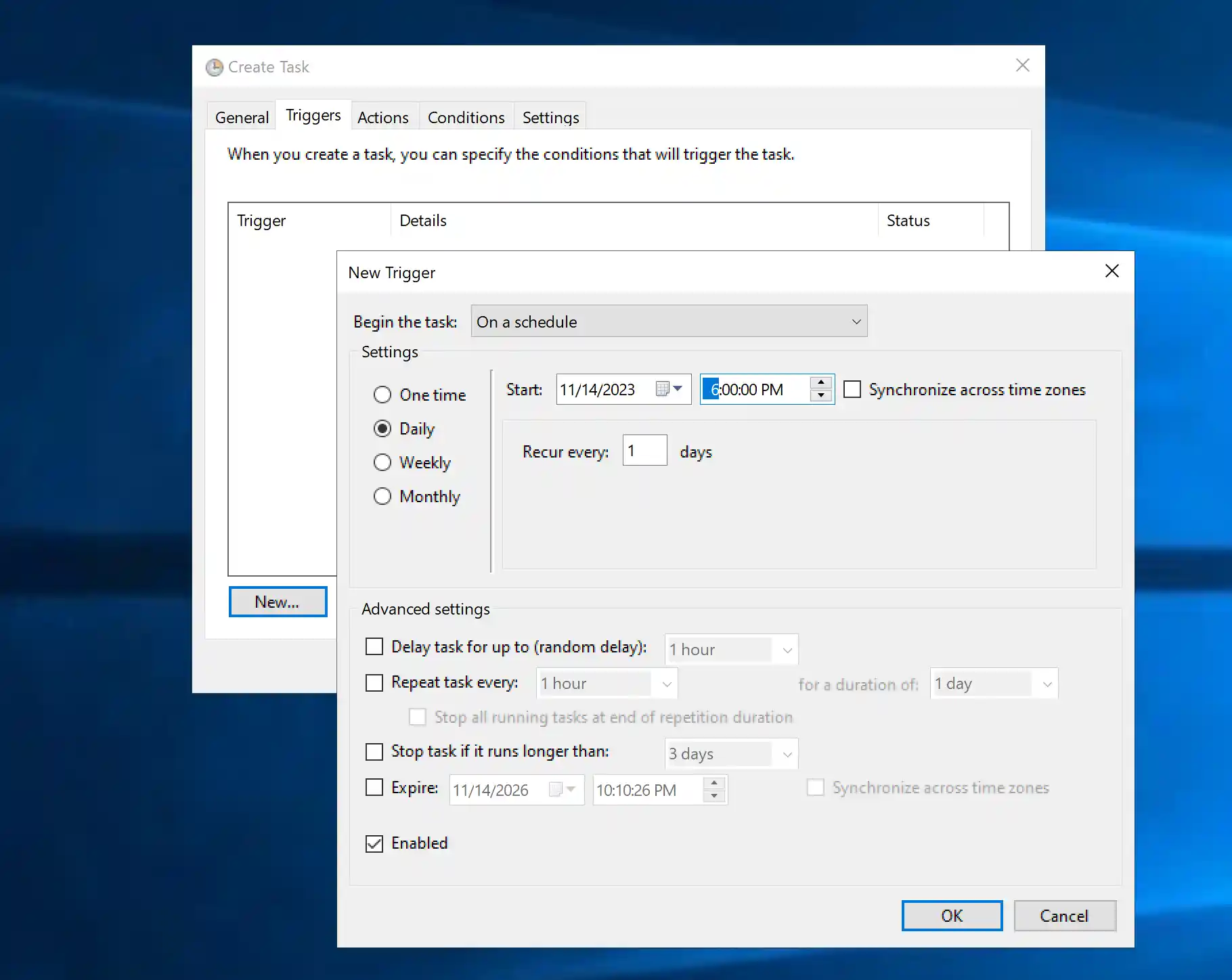Decrease start time with down spinner arrow
Screen dimensions: 1232x980
coord(820,396)
